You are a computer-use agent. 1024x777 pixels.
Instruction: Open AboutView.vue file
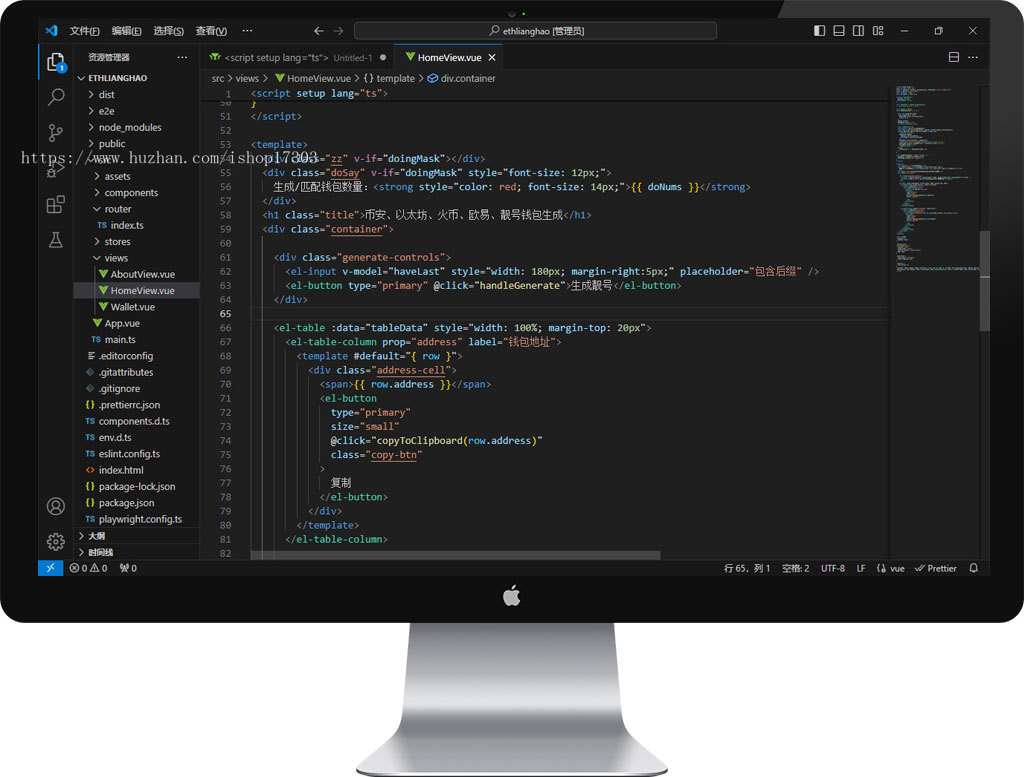click(x=142, y=274)
